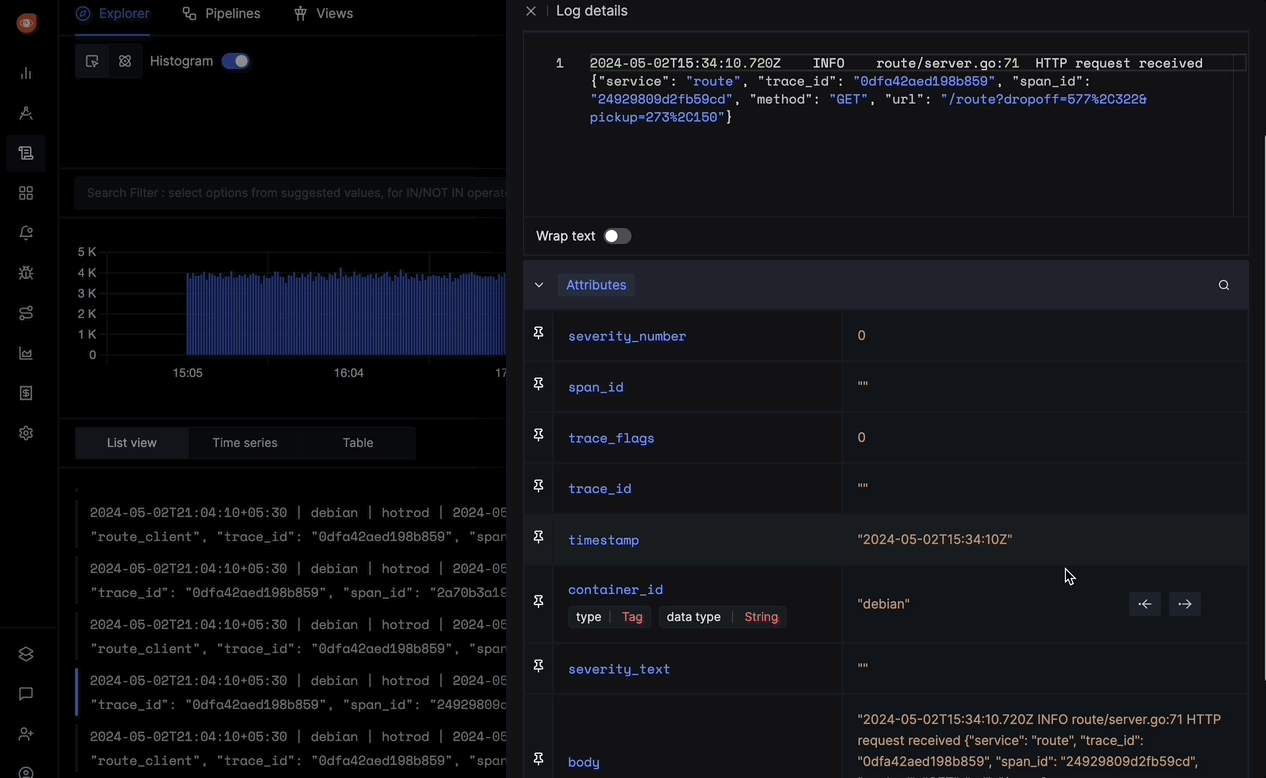Click the SigNoz logo at sidebar top
The image size is (1266, 778).
point(27,23)
